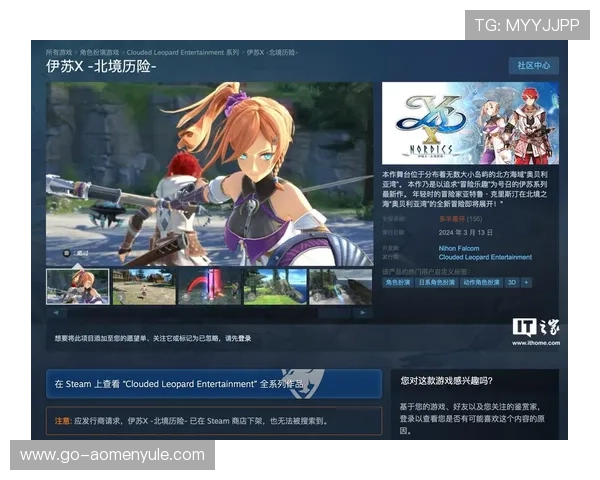Click the 所有游戏 breadcrumb link
The height and width of the screenshot is (480, 600).
59,52
